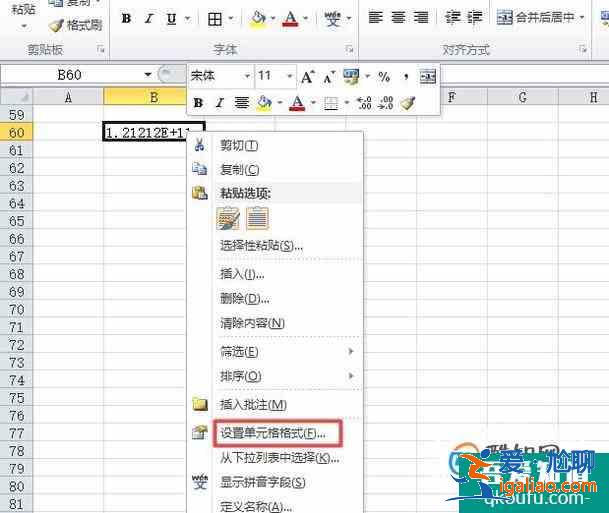Click the select-all corner of the sheet
609x513 pixels.
coord(16,97)
